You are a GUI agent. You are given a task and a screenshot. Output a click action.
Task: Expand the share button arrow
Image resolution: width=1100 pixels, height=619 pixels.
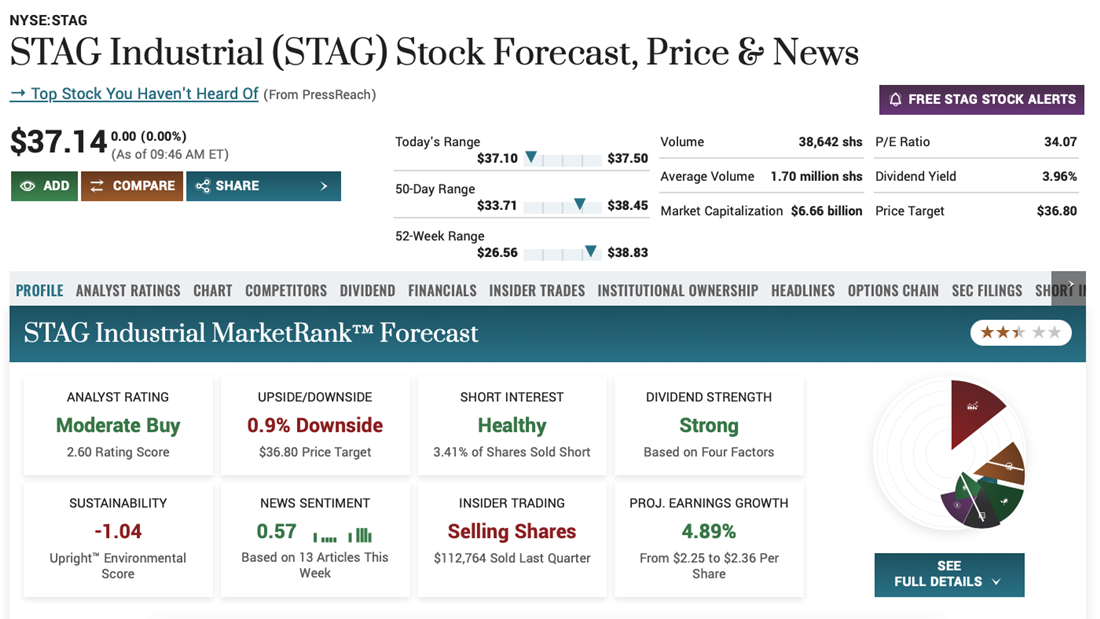click(x=324, y=186)
